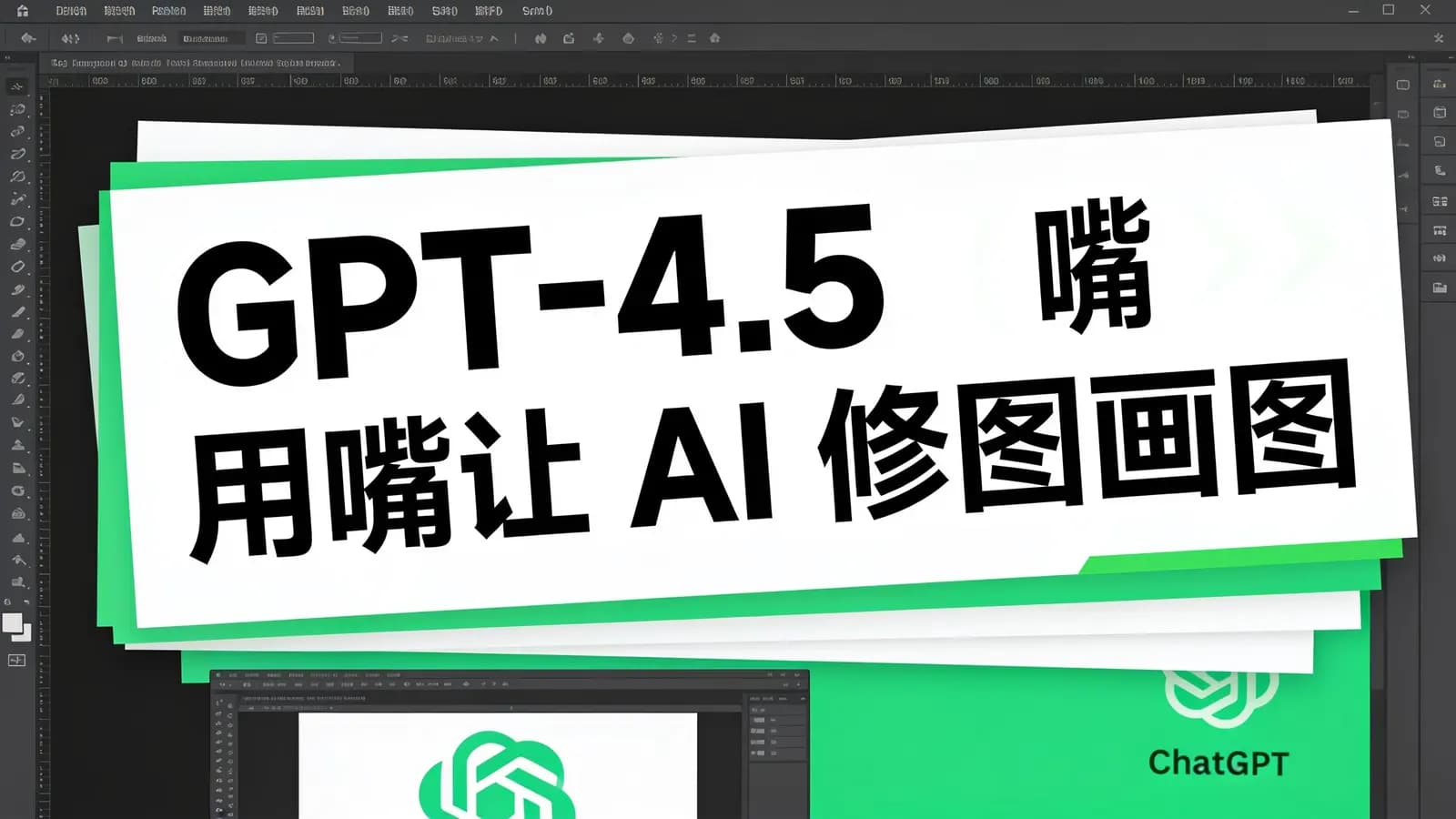Click the green OpenAI logo inside the nested editor window
The image size is (1456, 819).
tap(496, 776)
